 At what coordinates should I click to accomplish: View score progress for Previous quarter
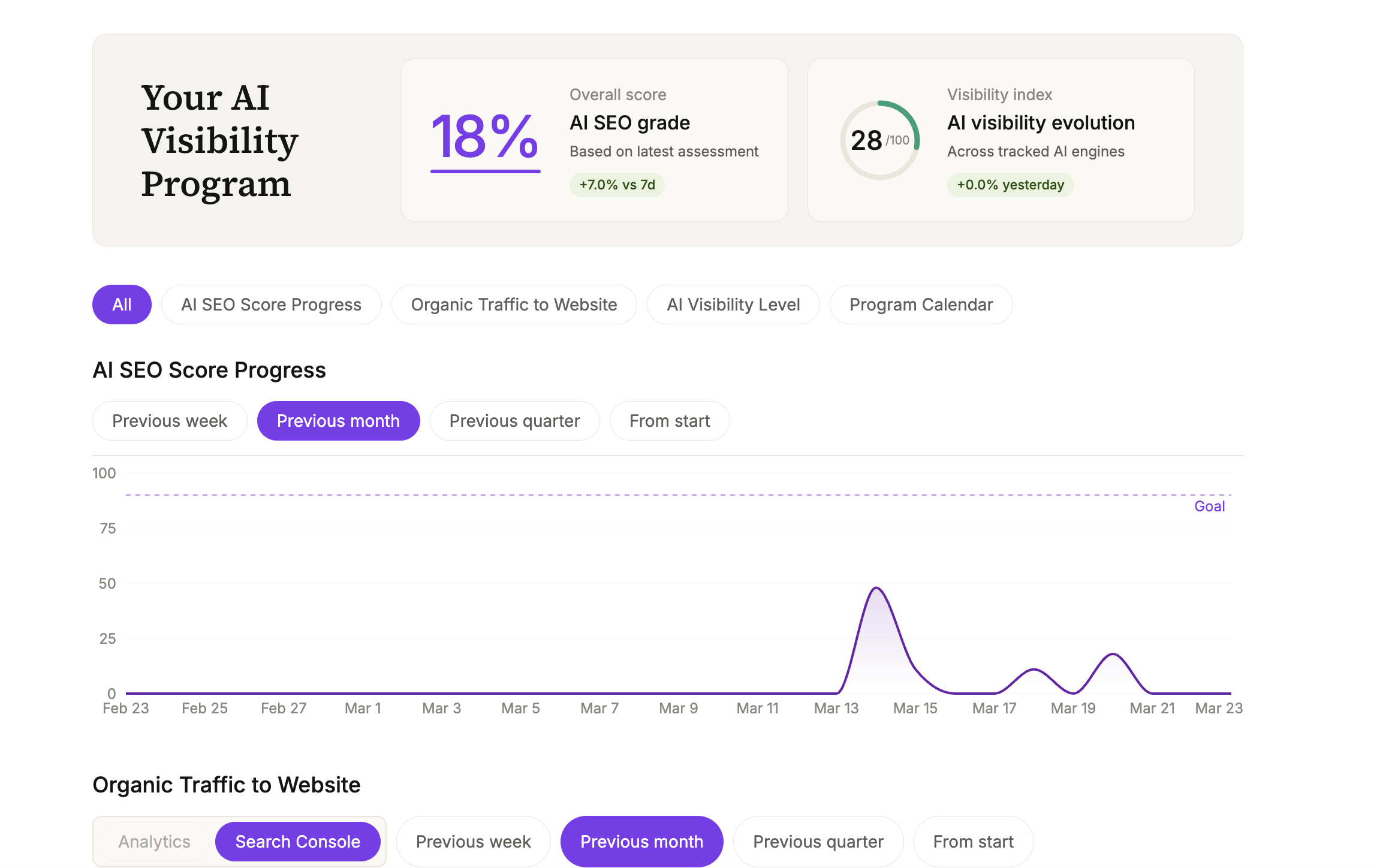pyautogui.click(x=514, y=421)
